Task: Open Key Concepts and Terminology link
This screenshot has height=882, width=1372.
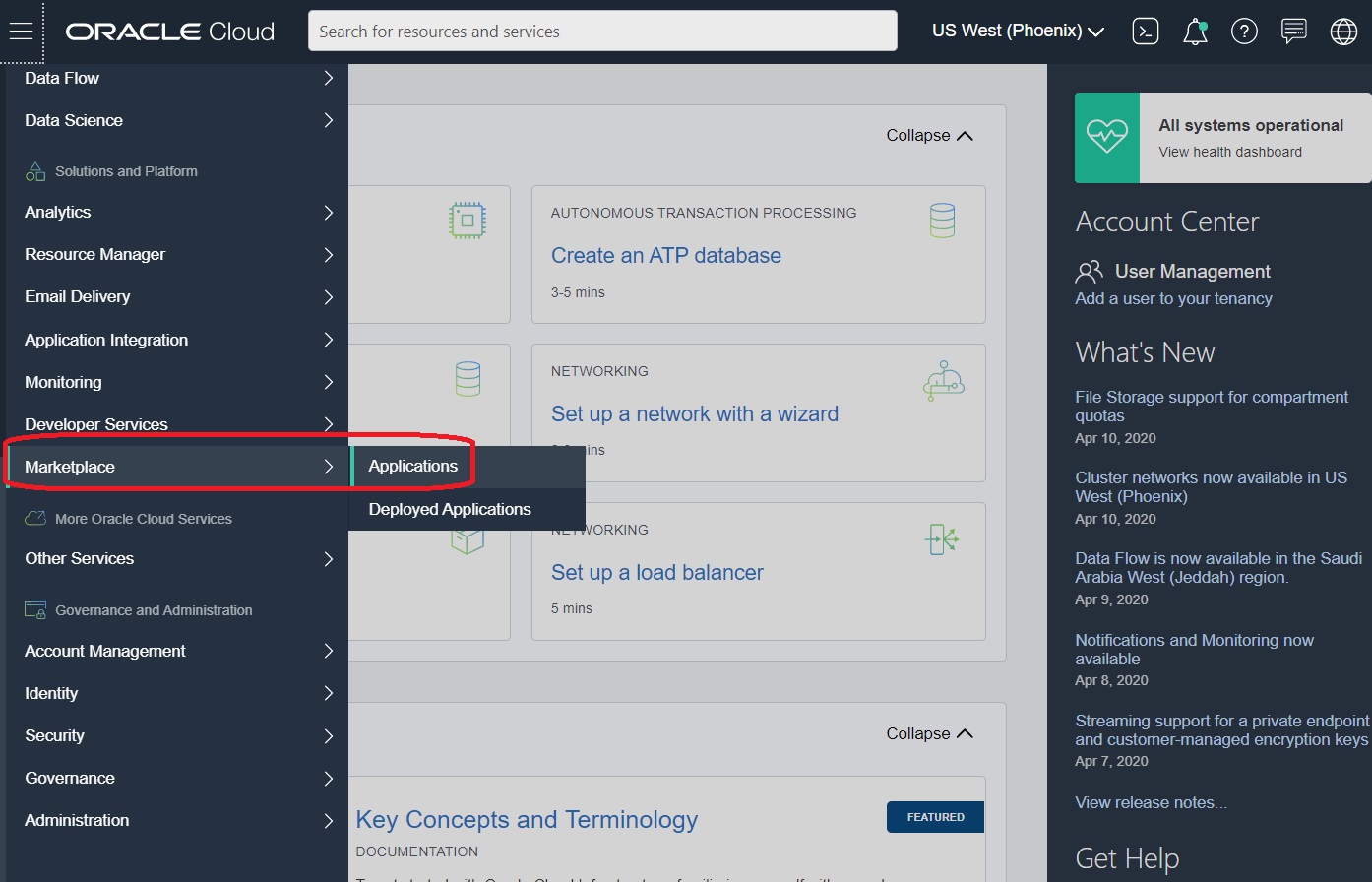Action: 527,819
